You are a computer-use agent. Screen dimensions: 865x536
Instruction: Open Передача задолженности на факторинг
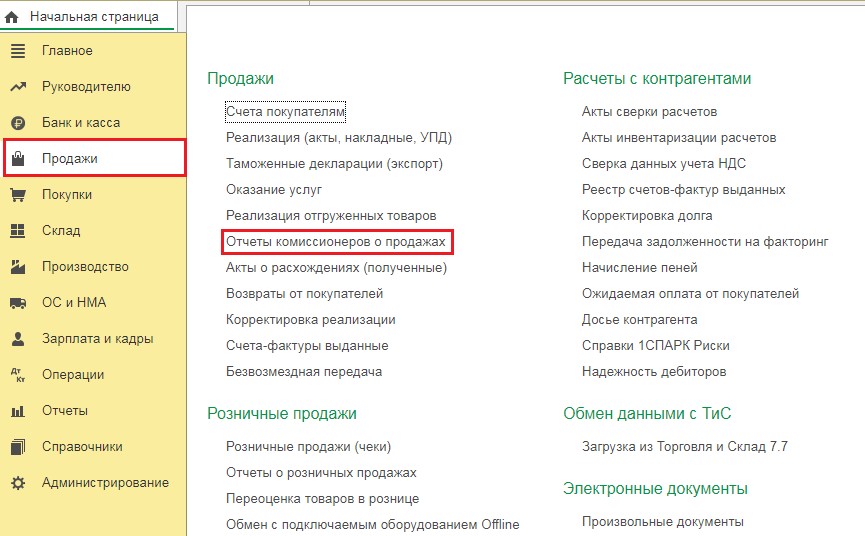705,242
